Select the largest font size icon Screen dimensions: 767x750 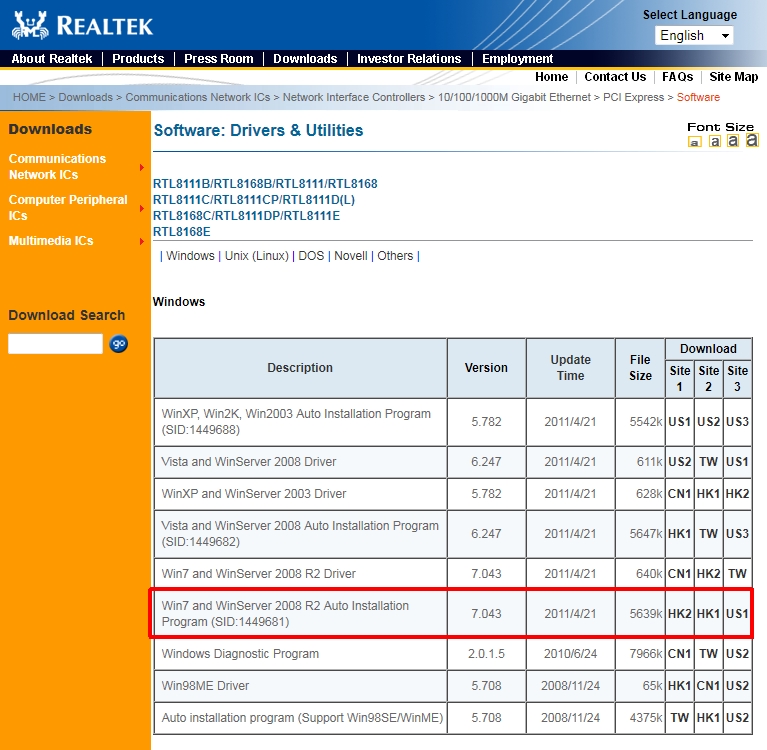click(752, 140)
